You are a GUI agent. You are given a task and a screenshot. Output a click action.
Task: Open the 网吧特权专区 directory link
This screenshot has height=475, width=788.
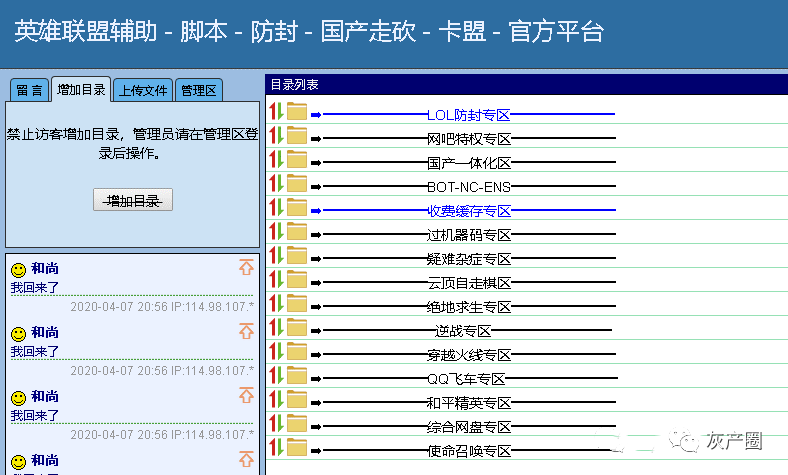click(468, 139)
